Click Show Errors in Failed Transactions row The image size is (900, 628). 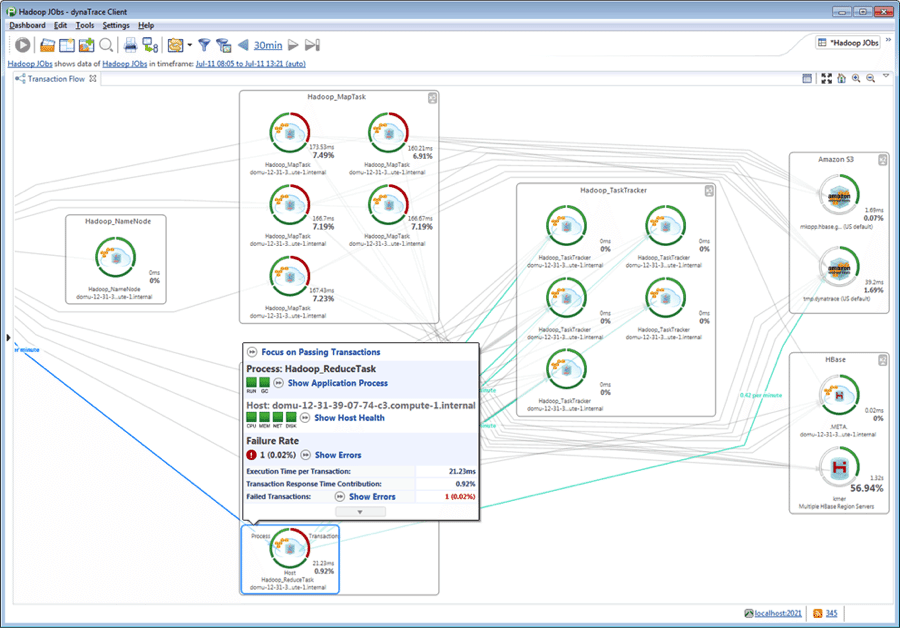pos(372,497)
